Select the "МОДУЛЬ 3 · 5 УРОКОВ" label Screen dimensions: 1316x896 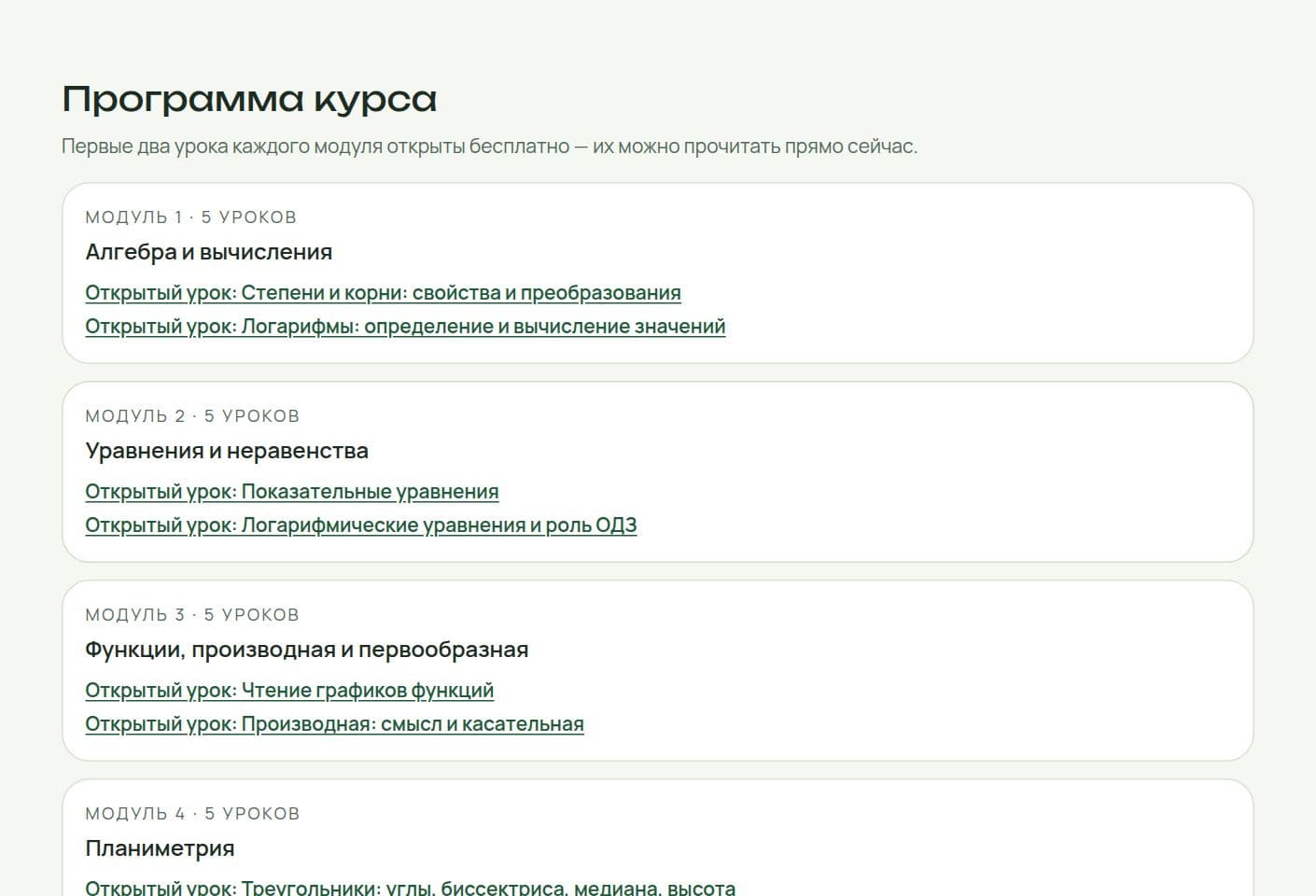tap(192, 615)
